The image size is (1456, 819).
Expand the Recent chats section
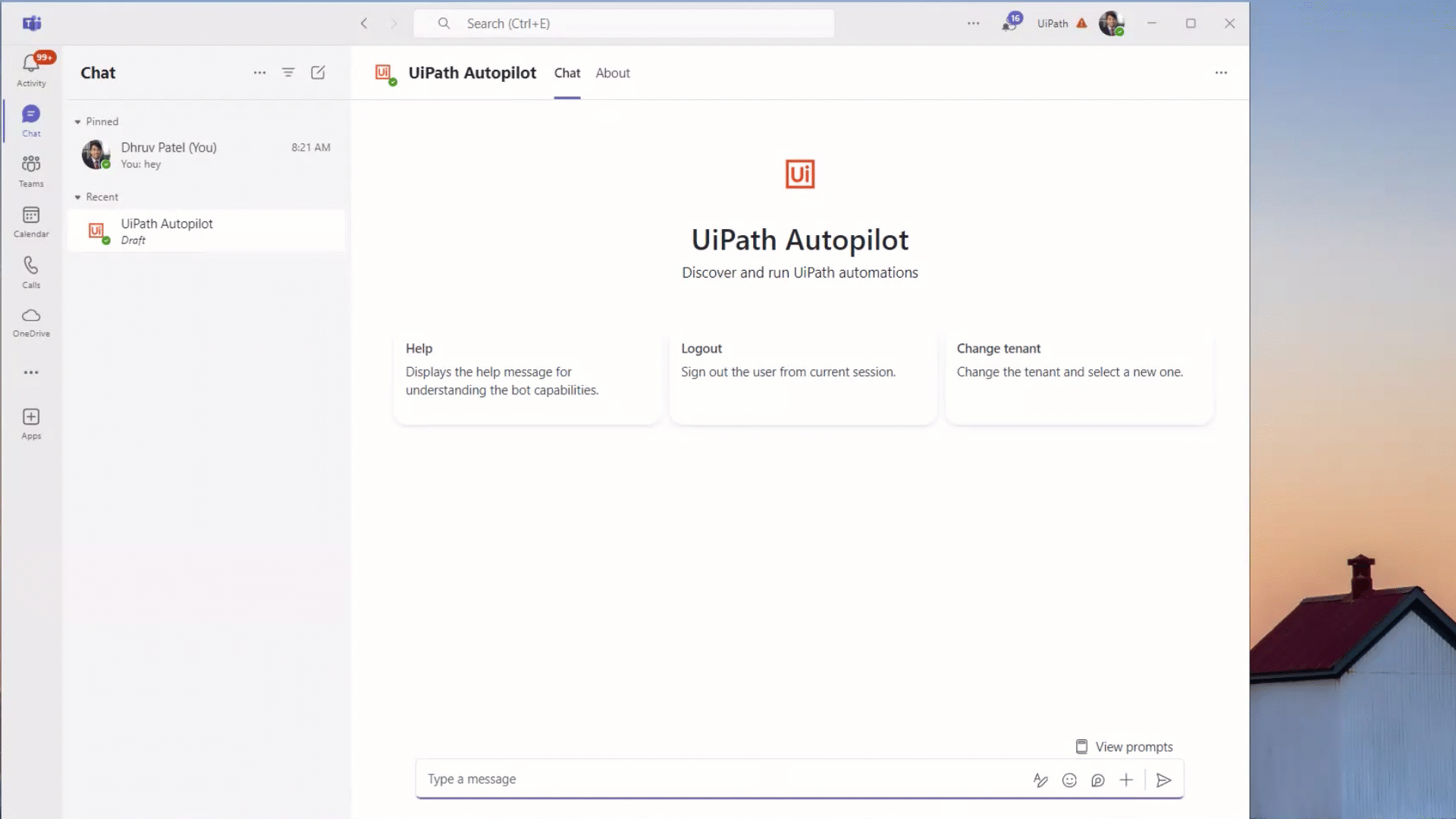click(78, 196)
